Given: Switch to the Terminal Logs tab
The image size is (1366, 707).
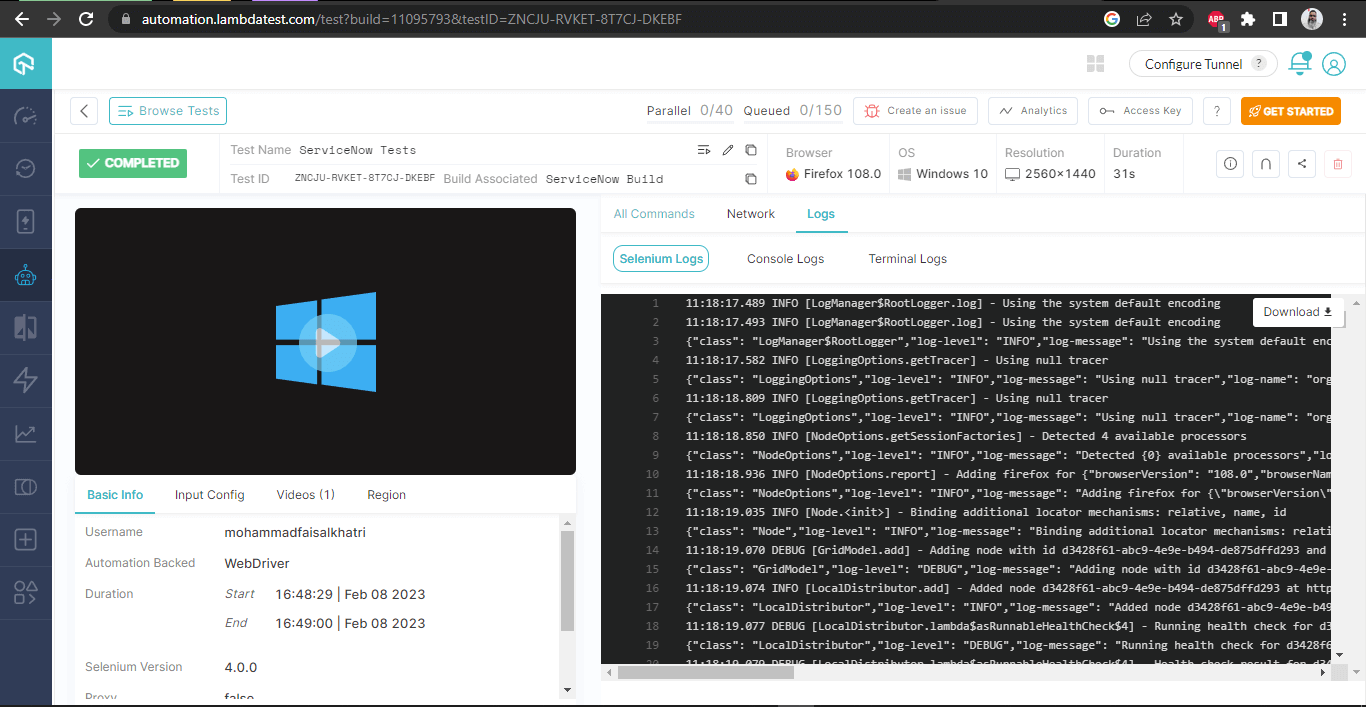Looking at the screenshot, I should [x=907, y=258].
